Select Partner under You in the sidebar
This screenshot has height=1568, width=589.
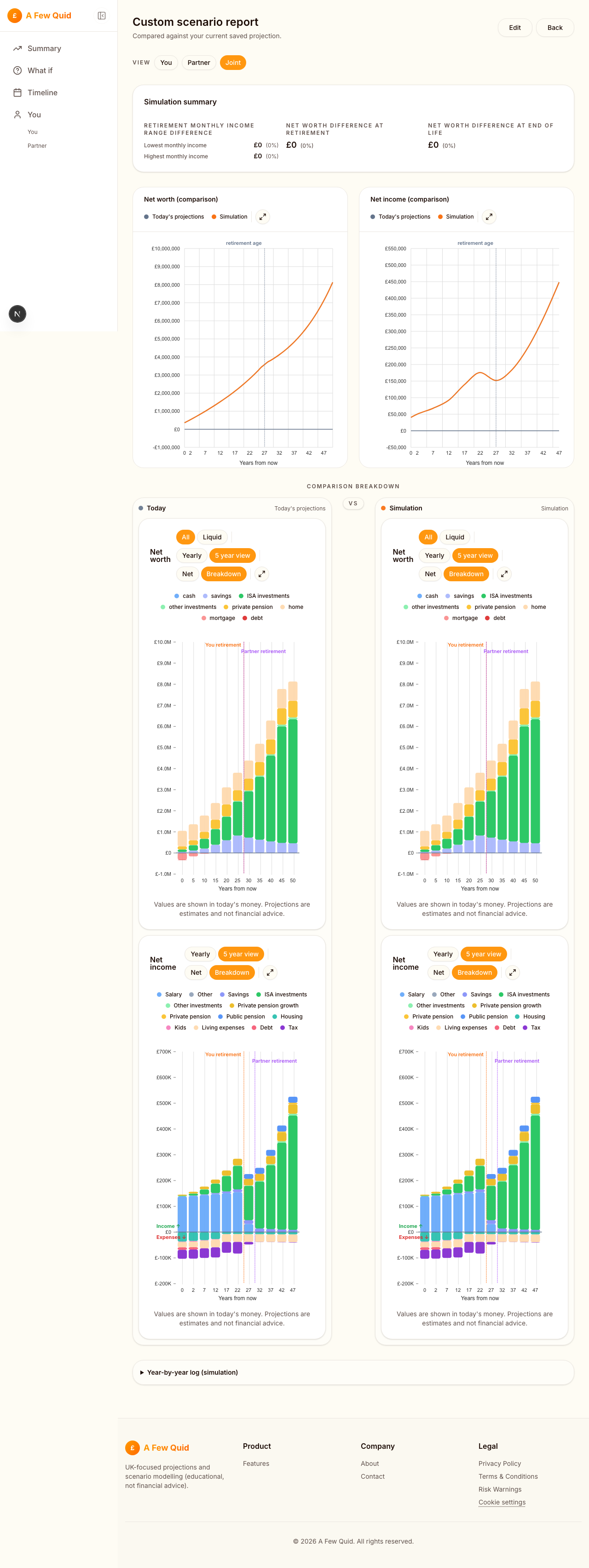[x=37, y=145]
